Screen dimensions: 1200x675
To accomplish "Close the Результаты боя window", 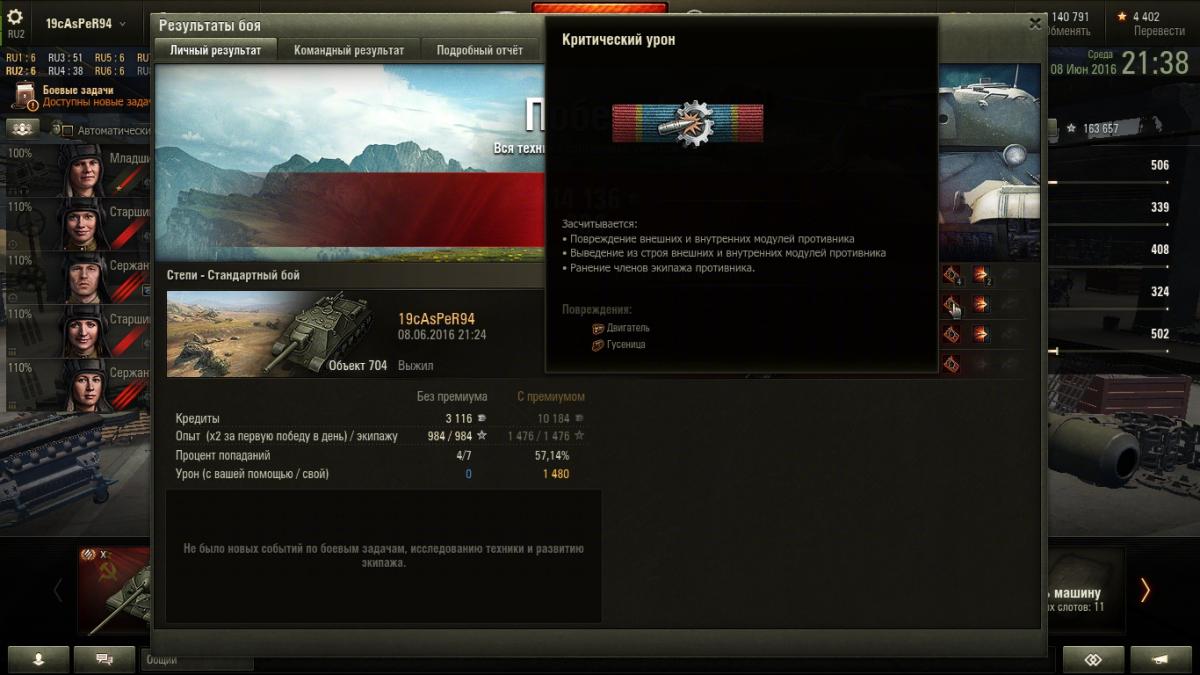I will point(1034,24).
